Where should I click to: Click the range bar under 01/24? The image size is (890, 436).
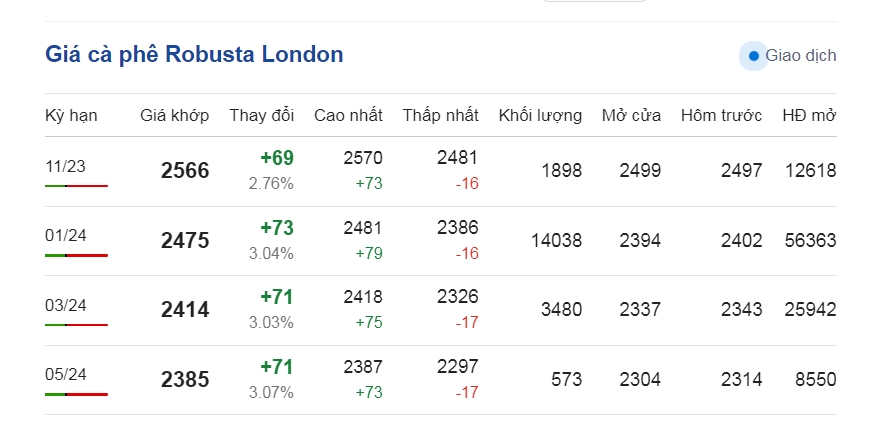pyautogui.click(x=77, y=255)
